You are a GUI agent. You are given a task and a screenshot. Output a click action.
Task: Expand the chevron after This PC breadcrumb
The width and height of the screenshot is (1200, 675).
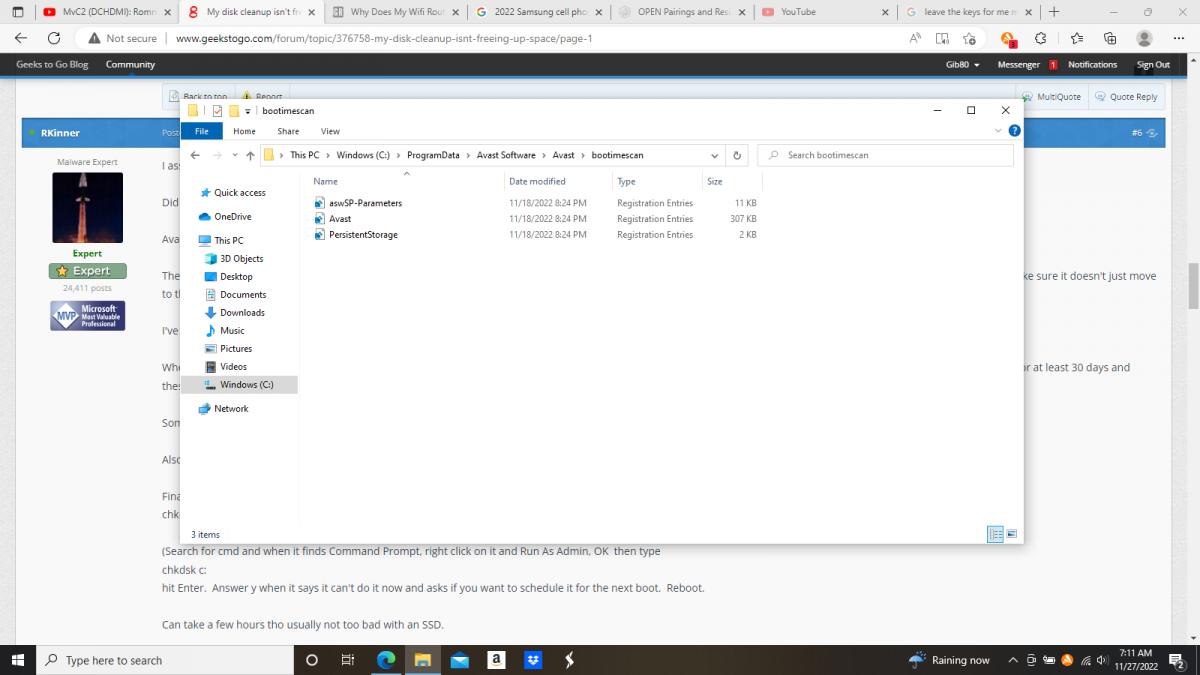pyautogui.click(x=328, y=155)
